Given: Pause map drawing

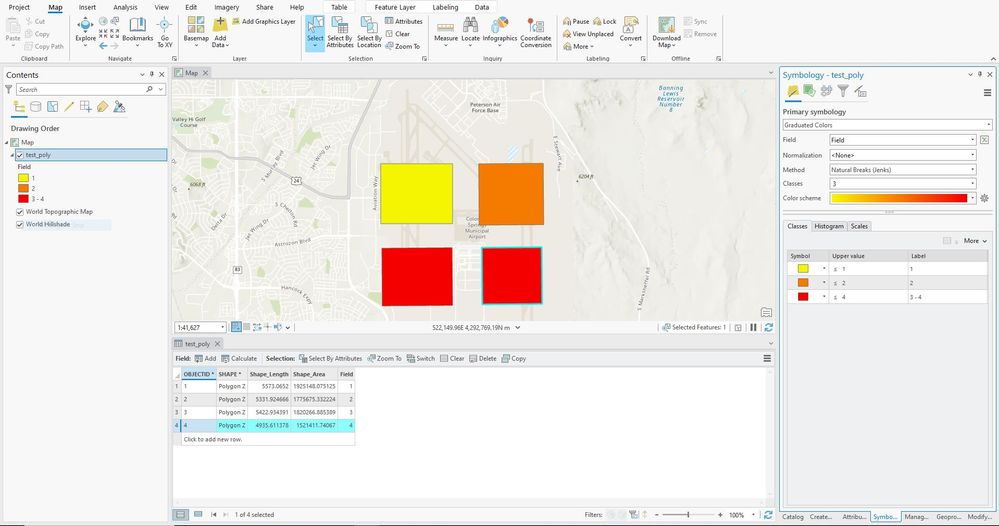Looking at the screenshot, I should coord(753,327).
